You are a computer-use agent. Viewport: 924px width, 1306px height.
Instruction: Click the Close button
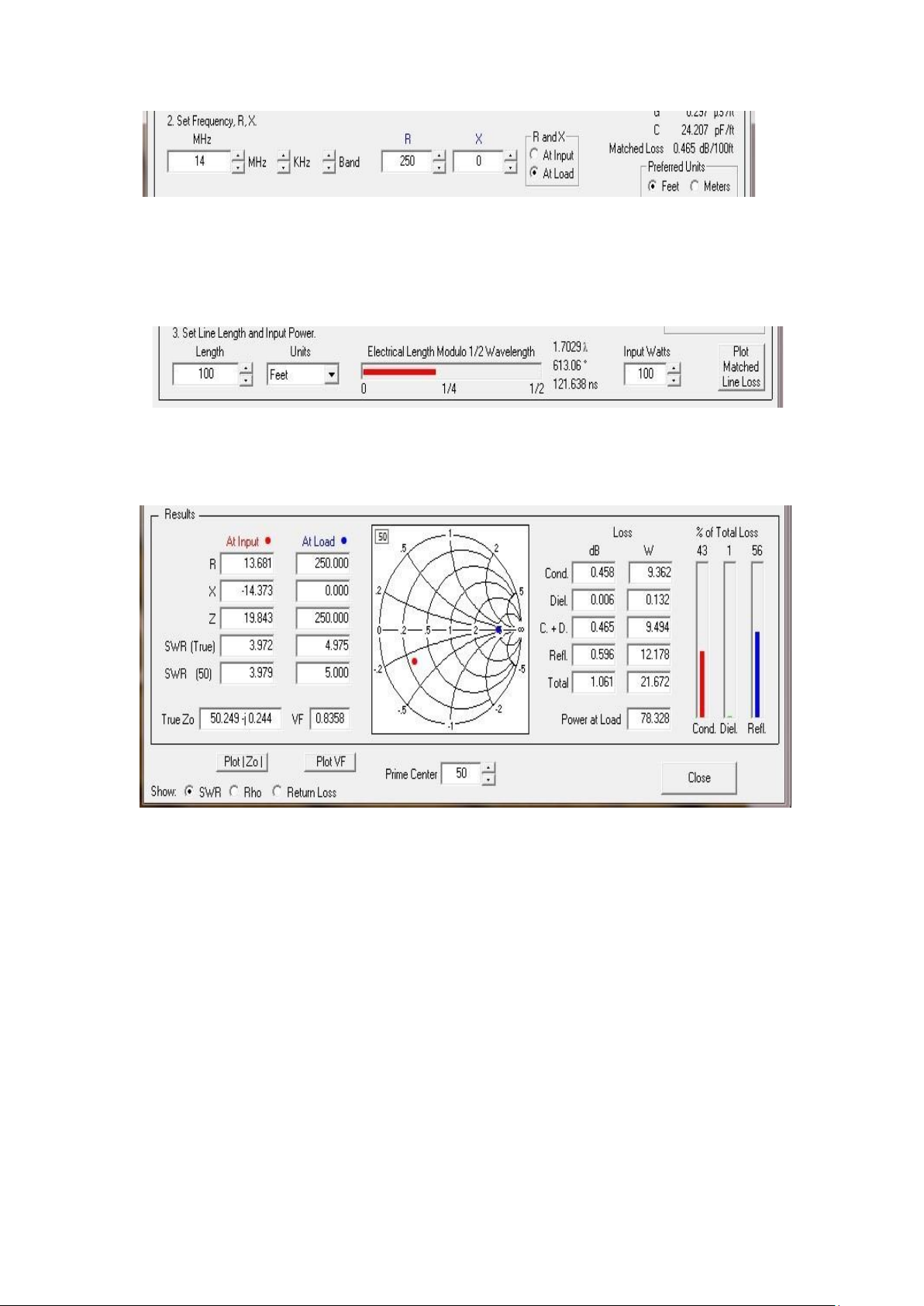click(x=699, y=777)
